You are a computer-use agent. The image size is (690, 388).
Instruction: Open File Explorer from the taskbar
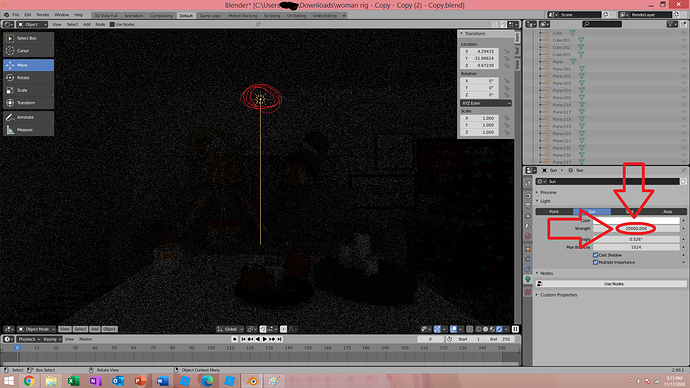tap(51, 381)
